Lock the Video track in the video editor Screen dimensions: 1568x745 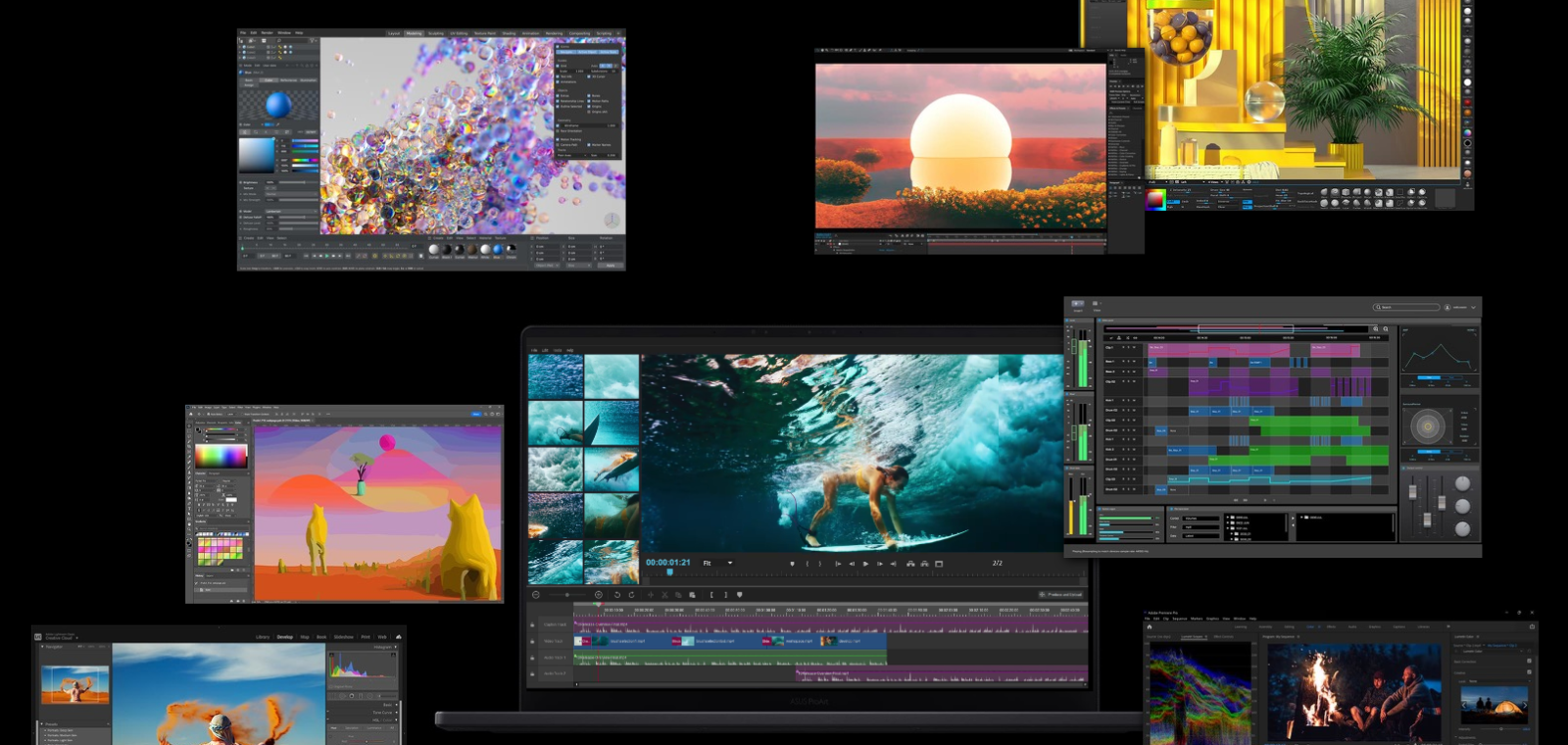point(532,641)
